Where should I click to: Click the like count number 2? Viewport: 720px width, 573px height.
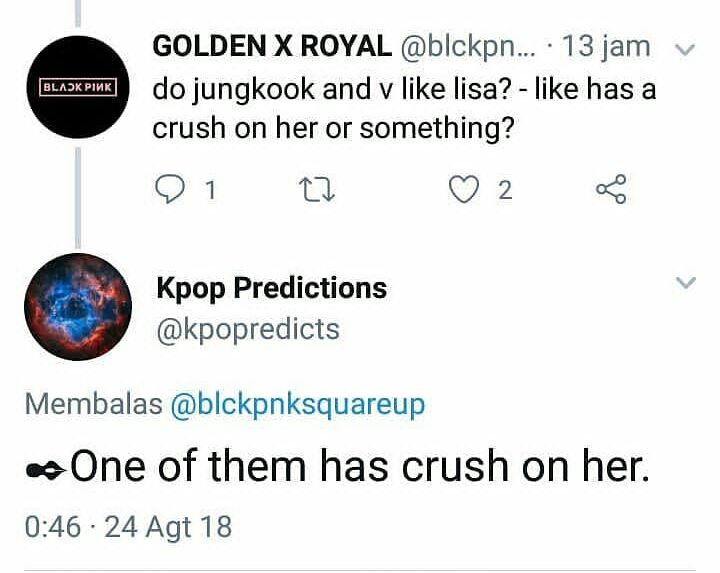click(505, 190)
